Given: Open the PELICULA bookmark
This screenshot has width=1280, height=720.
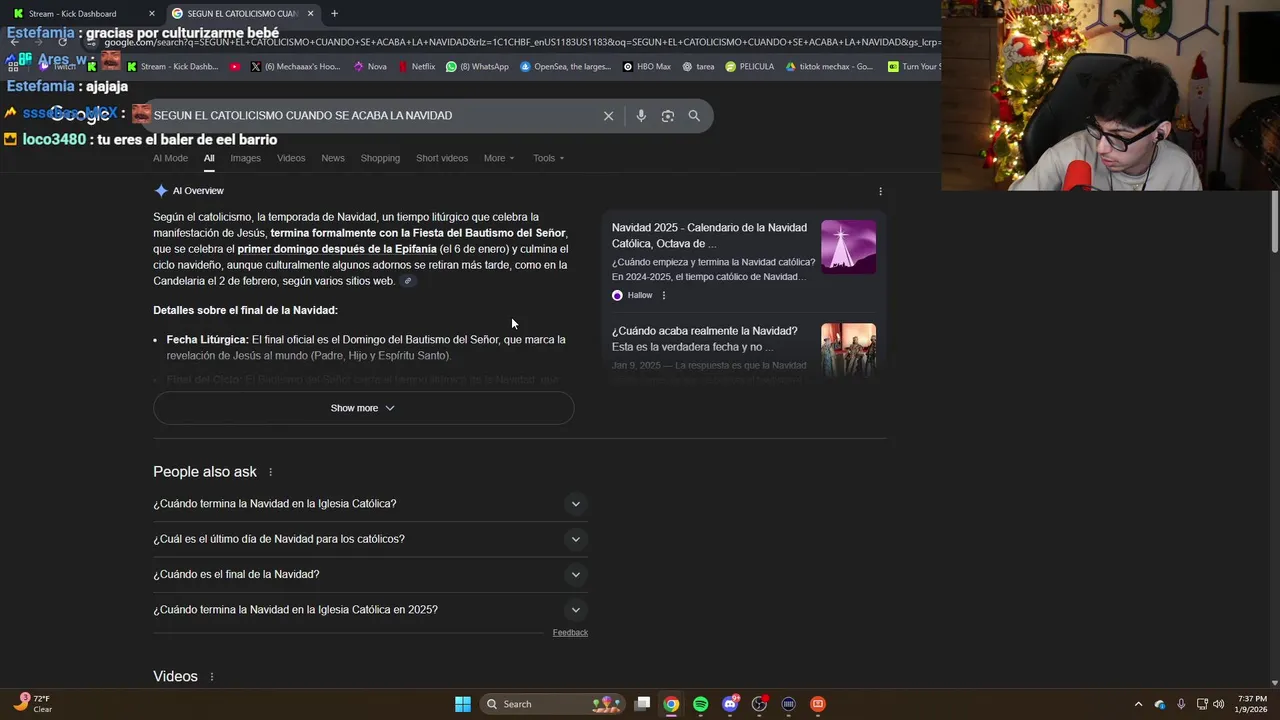Looking at the screenshot, I should pyautogui.click(x=750, y=67).
